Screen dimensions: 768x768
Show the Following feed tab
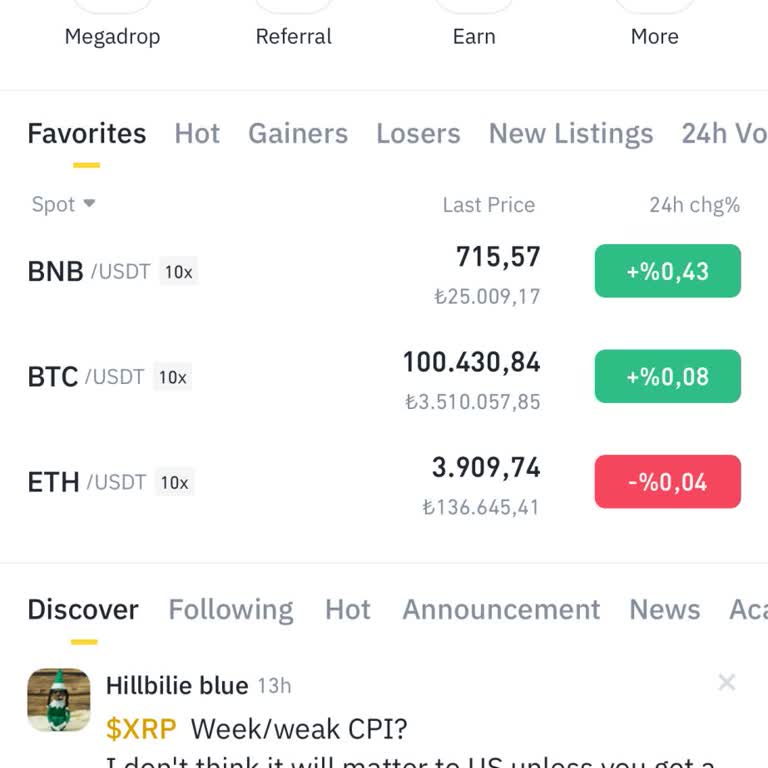click(x=231, y=610)
